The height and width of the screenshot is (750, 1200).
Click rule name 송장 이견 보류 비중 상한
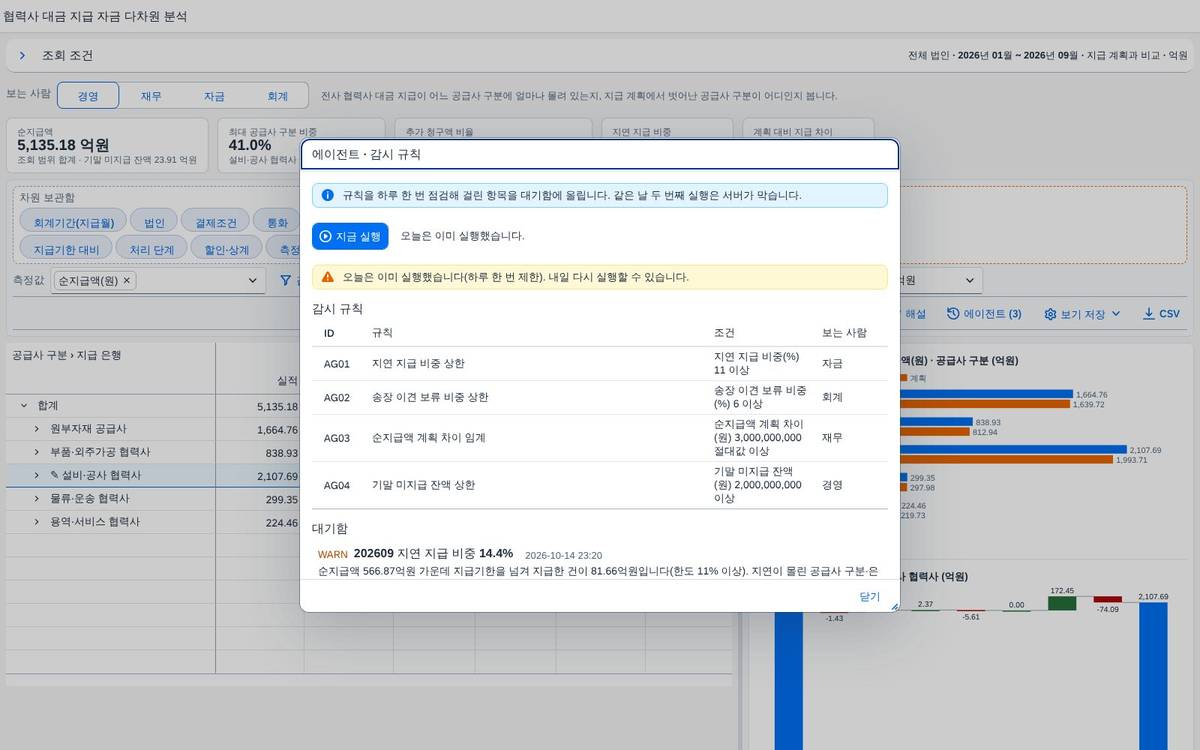pos(430,398)
